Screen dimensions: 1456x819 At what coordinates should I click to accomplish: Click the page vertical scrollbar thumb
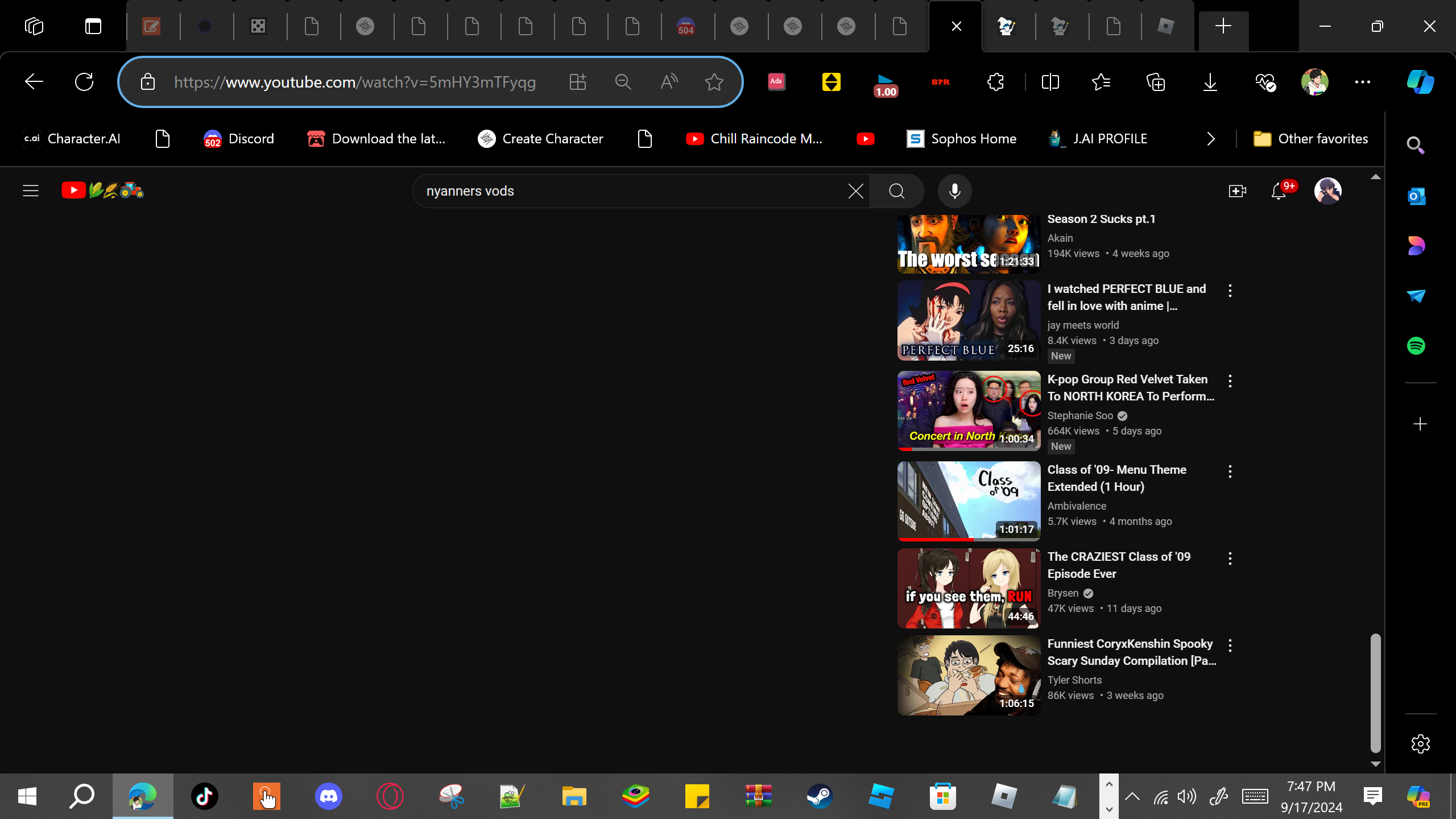click(x=1375, y=692)
